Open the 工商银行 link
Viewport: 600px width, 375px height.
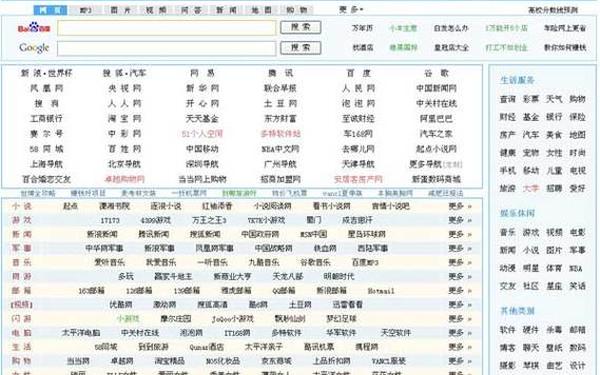[x=46, y=119]
